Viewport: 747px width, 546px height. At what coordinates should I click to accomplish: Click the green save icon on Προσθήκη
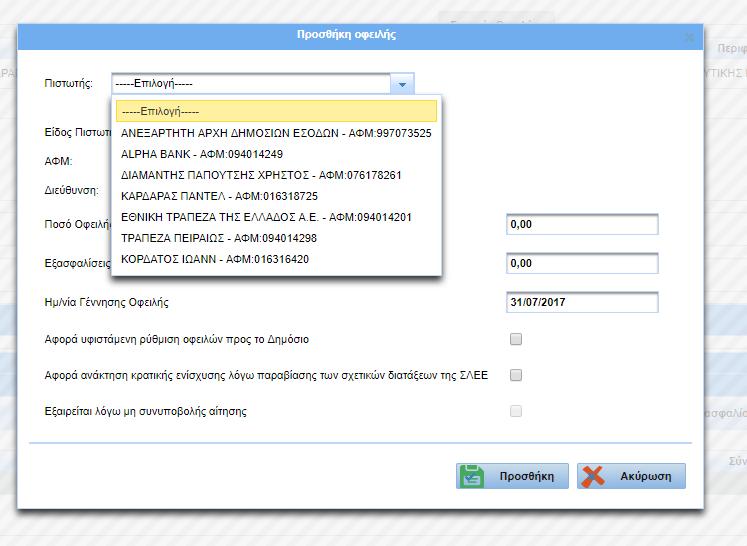(472, 476)
